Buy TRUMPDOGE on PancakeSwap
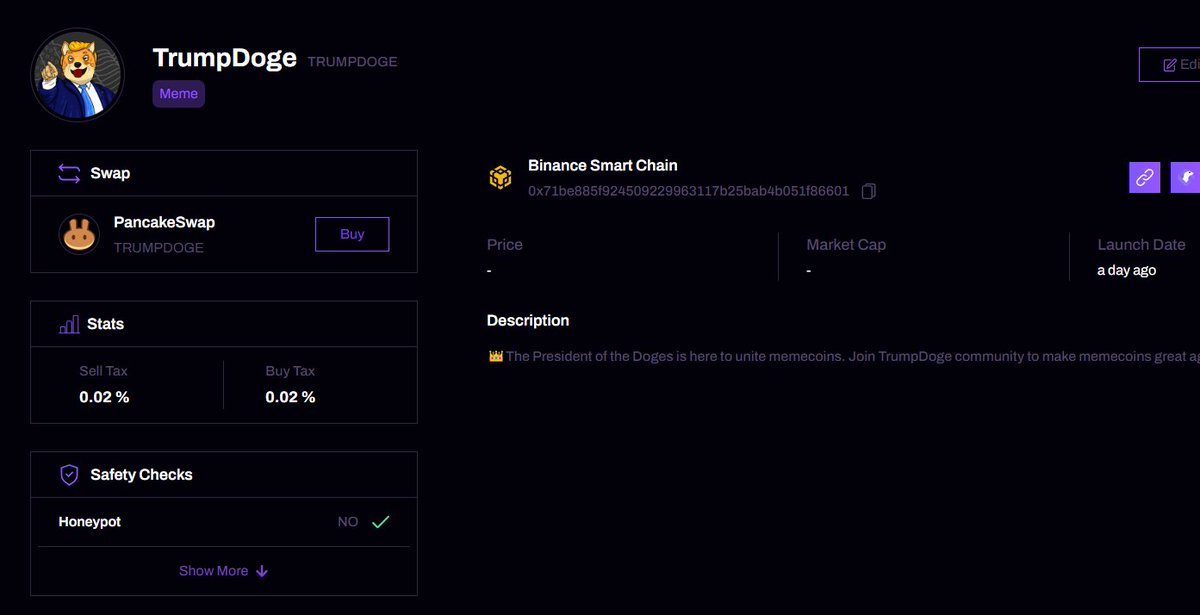 (x=352, y=234)
